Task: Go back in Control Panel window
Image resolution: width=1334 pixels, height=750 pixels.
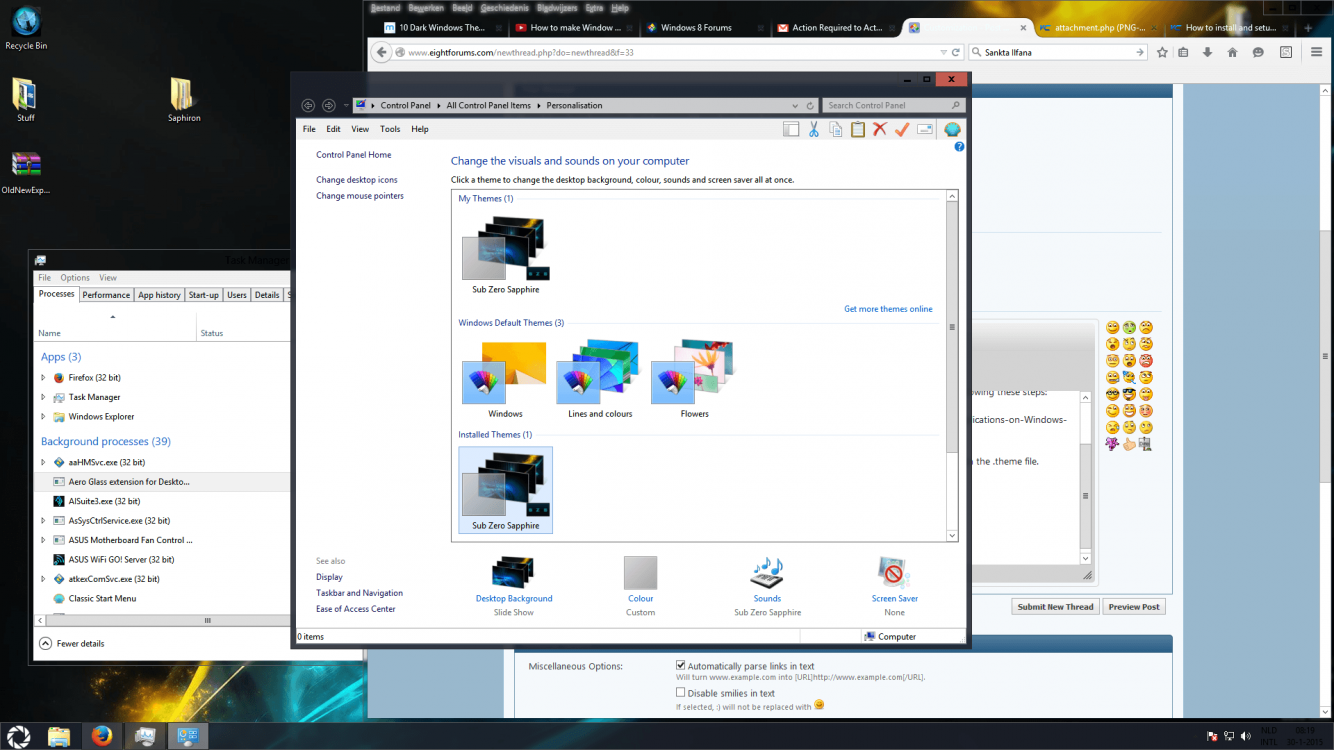Action: pyautogui.click(x=308, y=105)
